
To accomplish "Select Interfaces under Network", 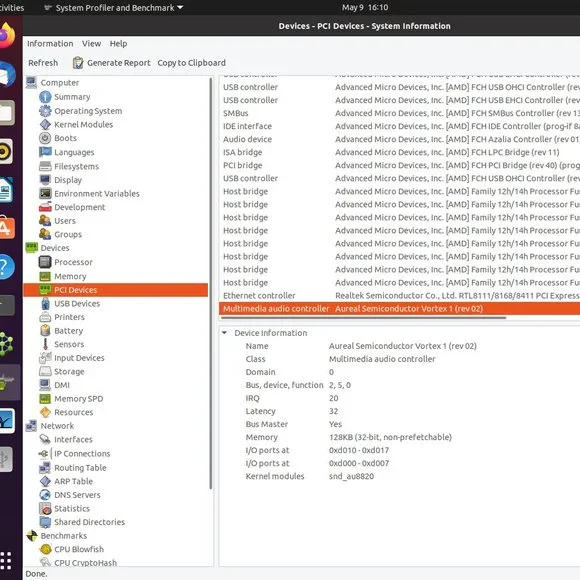I will tap(73, 439).
